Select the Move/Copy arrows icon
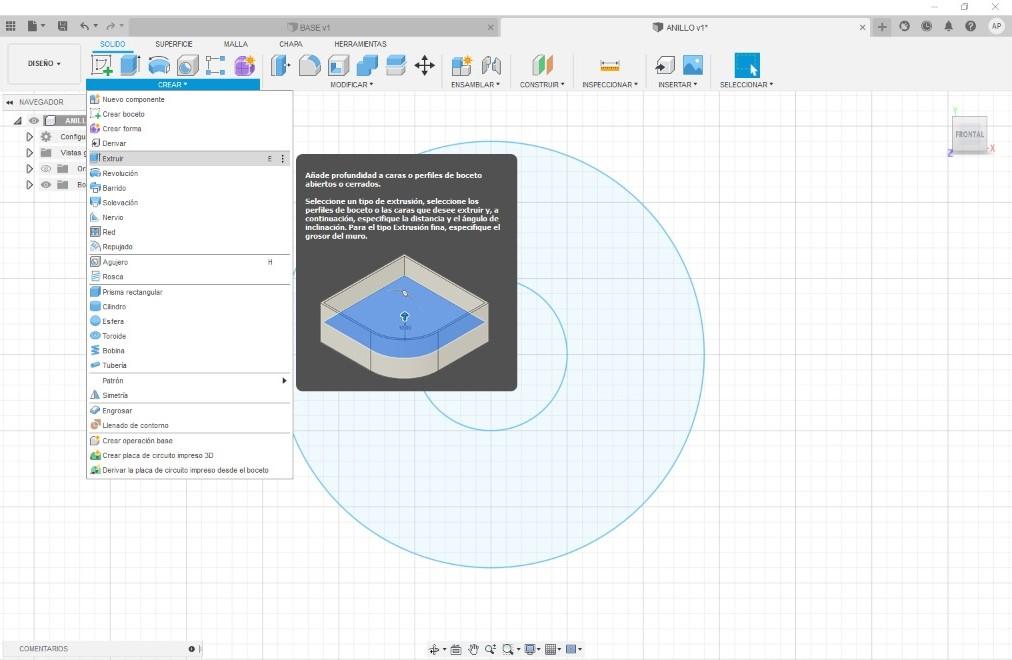 (x=425, y=65)
